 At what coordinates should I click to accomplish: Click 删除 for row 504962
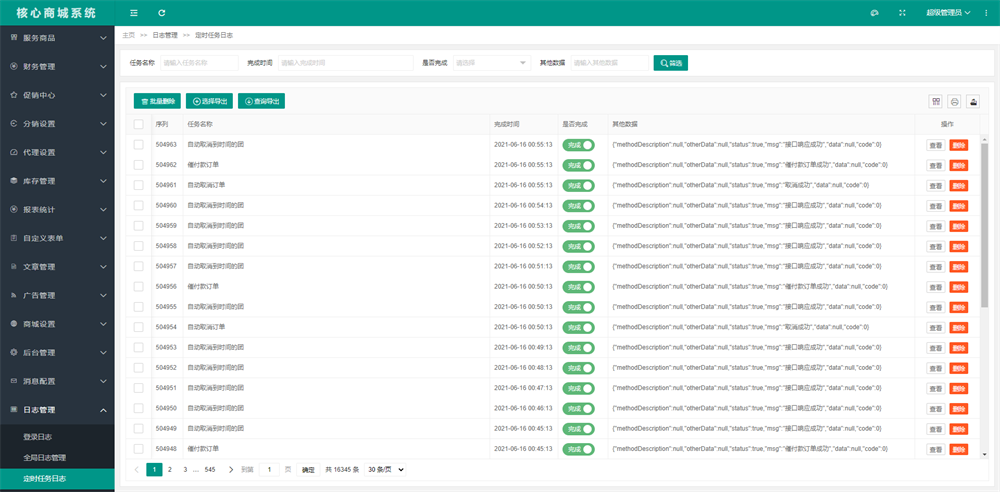pyautogui.click(x=959, y=165)
